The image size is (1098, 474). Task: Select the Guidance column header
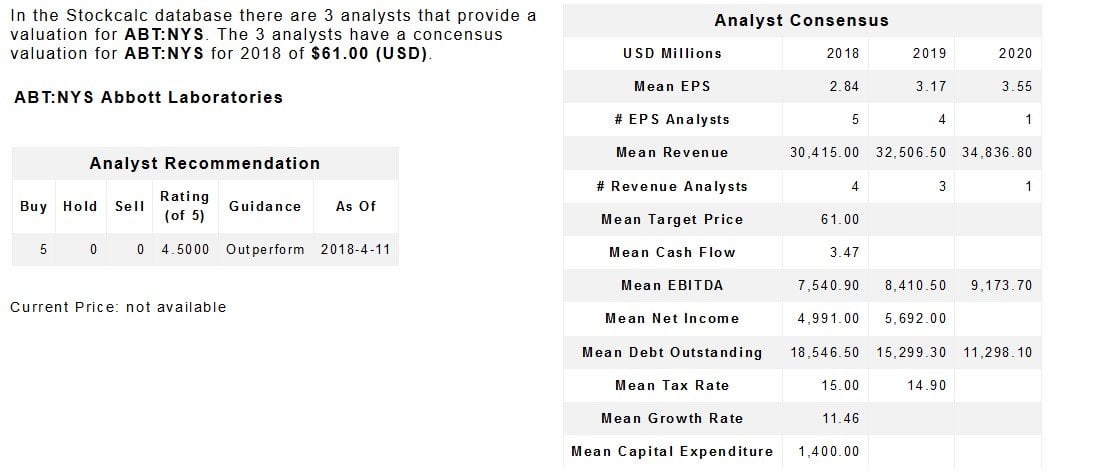pos(265,206)
